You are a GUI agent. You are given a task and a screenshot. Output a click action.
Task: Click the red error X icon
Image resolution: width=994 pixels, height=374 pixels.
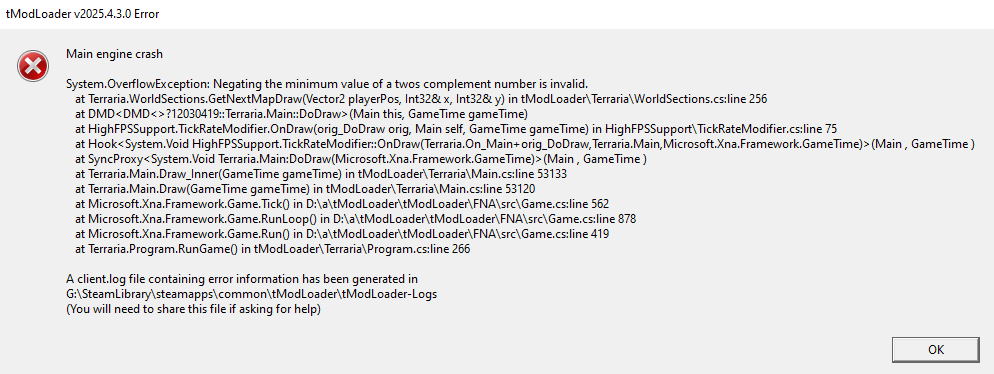click(x=33, y=66)
